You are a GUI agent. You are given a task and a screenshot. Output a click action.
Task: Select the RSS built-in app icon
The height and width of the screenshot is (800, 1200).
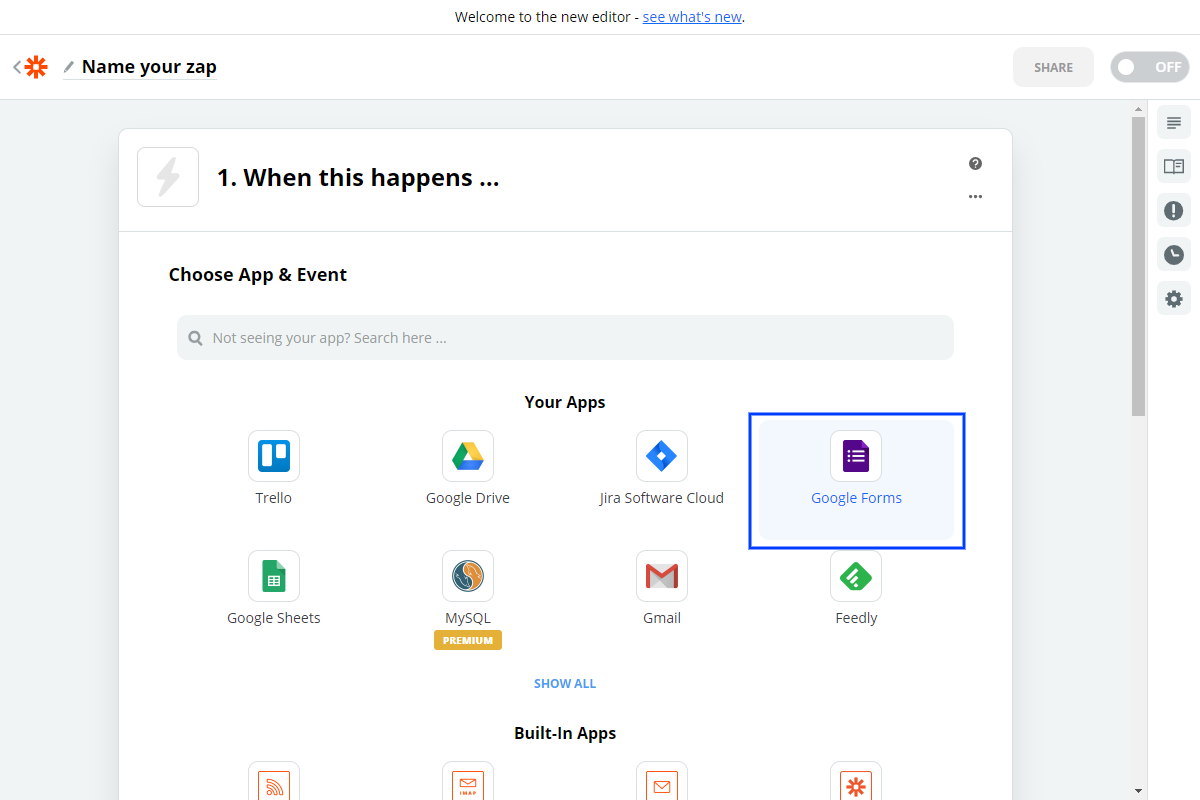pos(274,781)
